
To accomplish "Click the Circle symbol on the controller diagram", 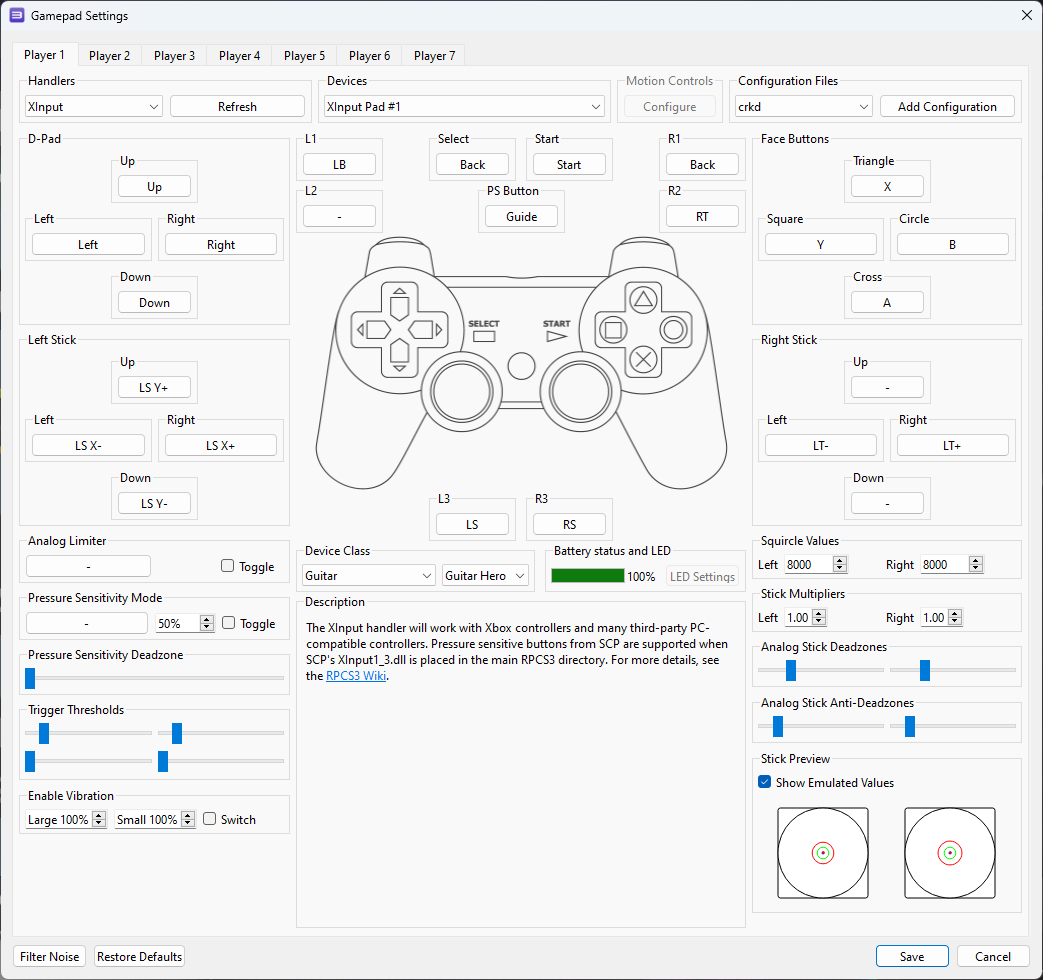I will point(674,328).
